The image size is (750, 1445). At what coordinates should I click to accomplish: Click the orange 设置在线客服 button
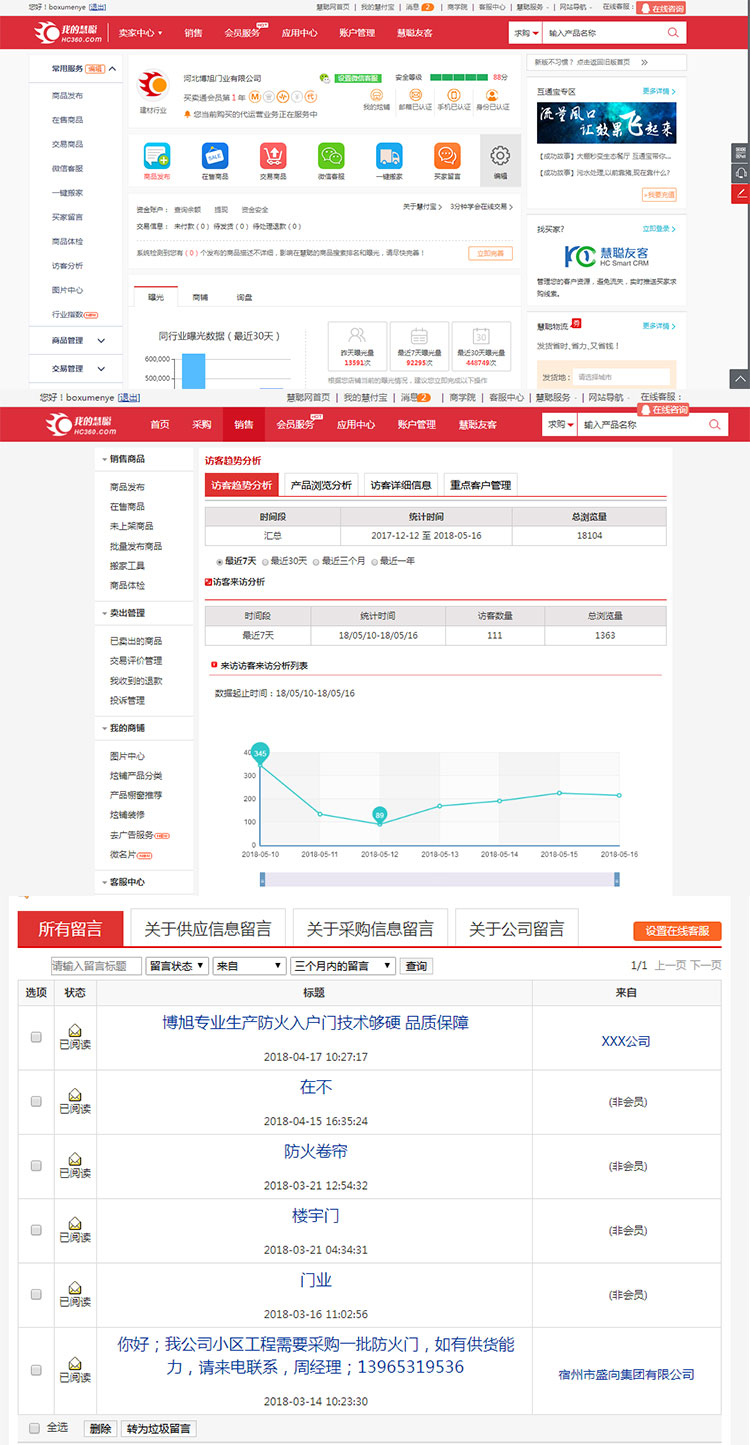point(677,931)
